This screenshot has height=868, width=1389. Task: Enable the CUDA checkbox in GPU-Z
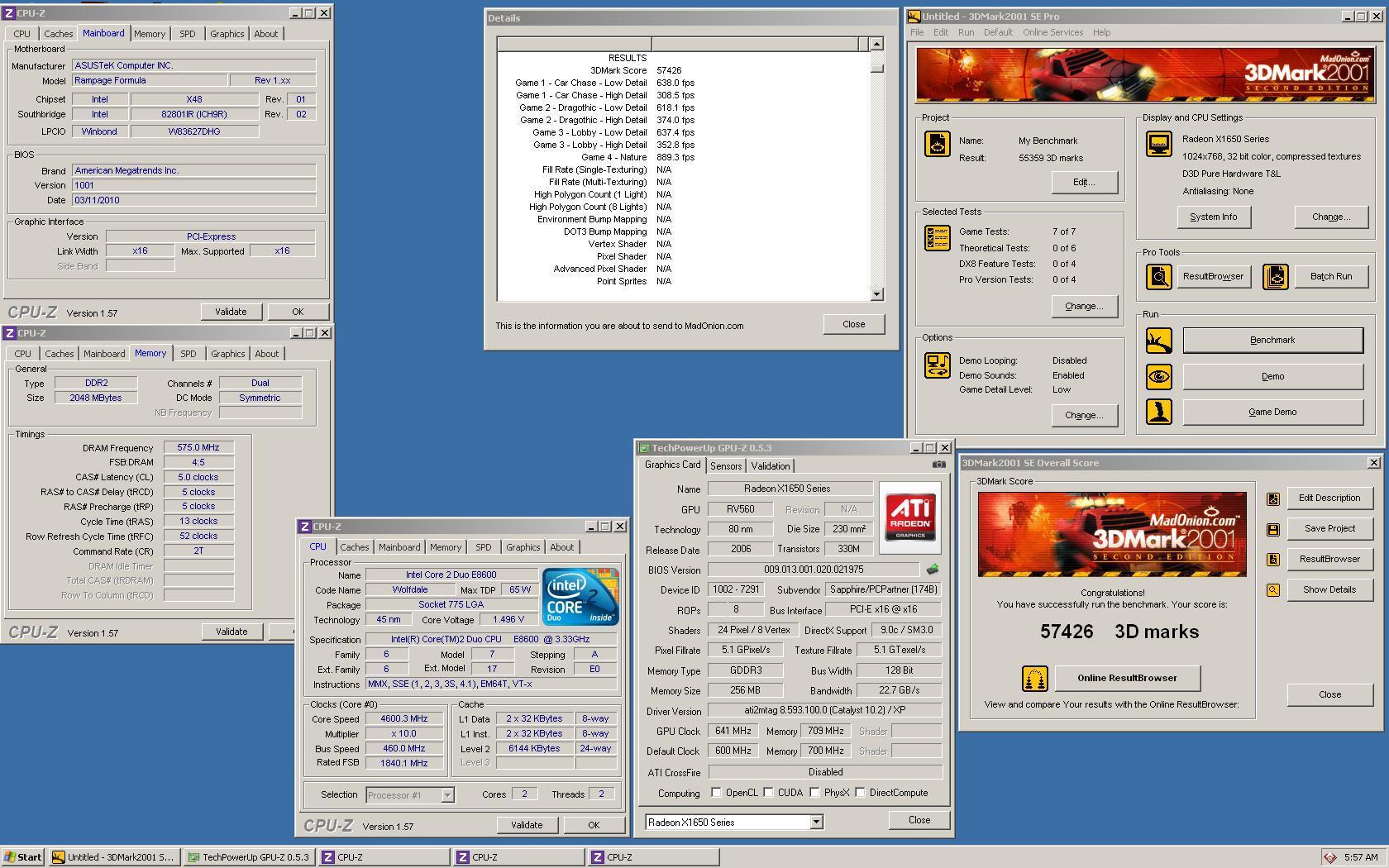point(768,793)
